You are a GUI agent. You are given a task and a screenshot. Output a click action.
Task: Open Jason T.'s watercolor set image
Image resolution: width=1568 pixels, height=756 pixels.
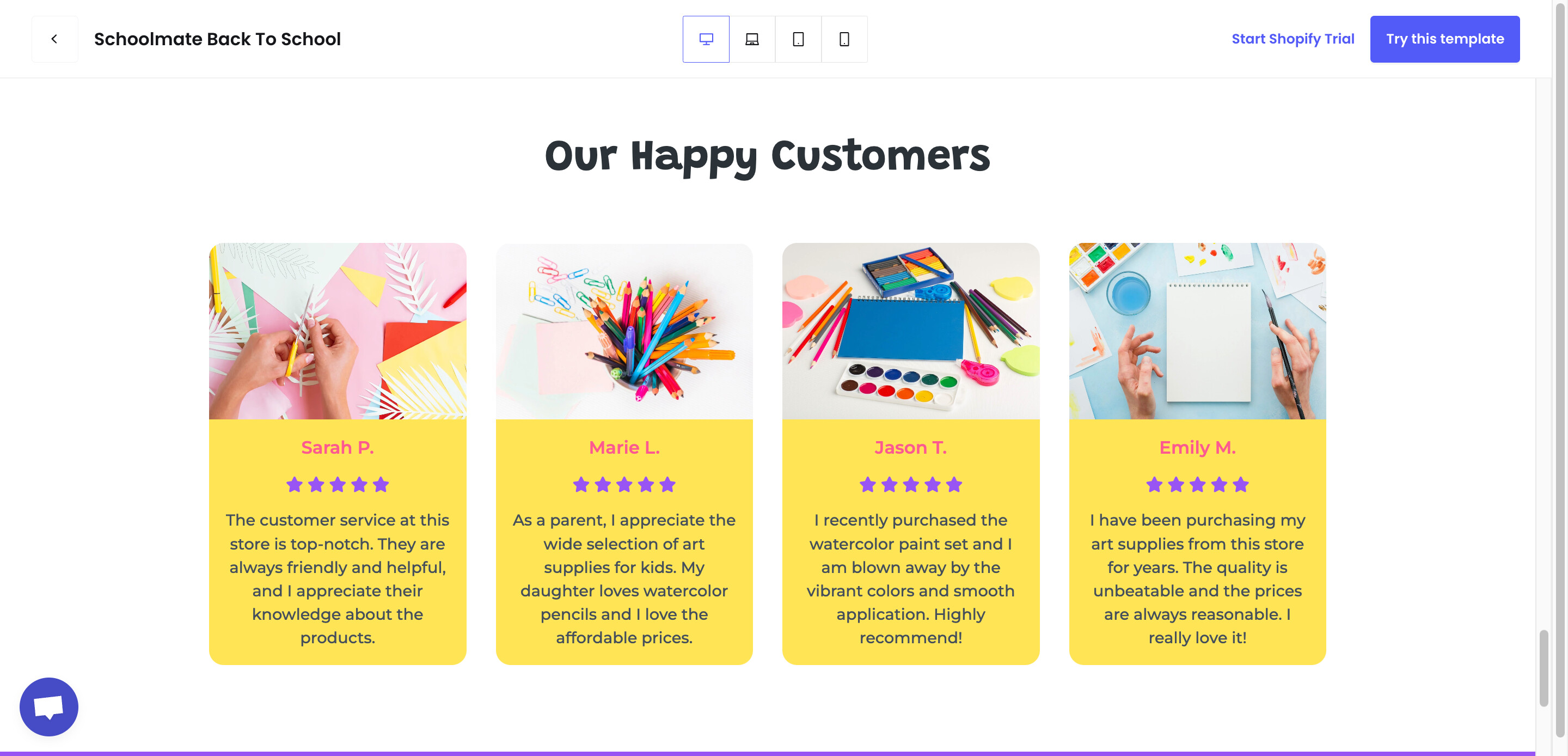click(x=911, y=331)
